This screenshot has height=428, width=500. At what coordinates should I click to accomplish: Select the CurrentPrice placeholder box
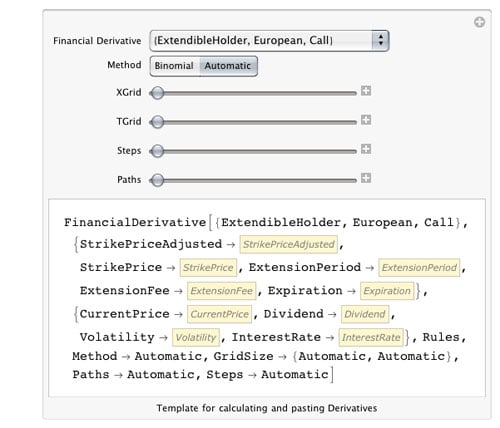[x=219, y=314]
